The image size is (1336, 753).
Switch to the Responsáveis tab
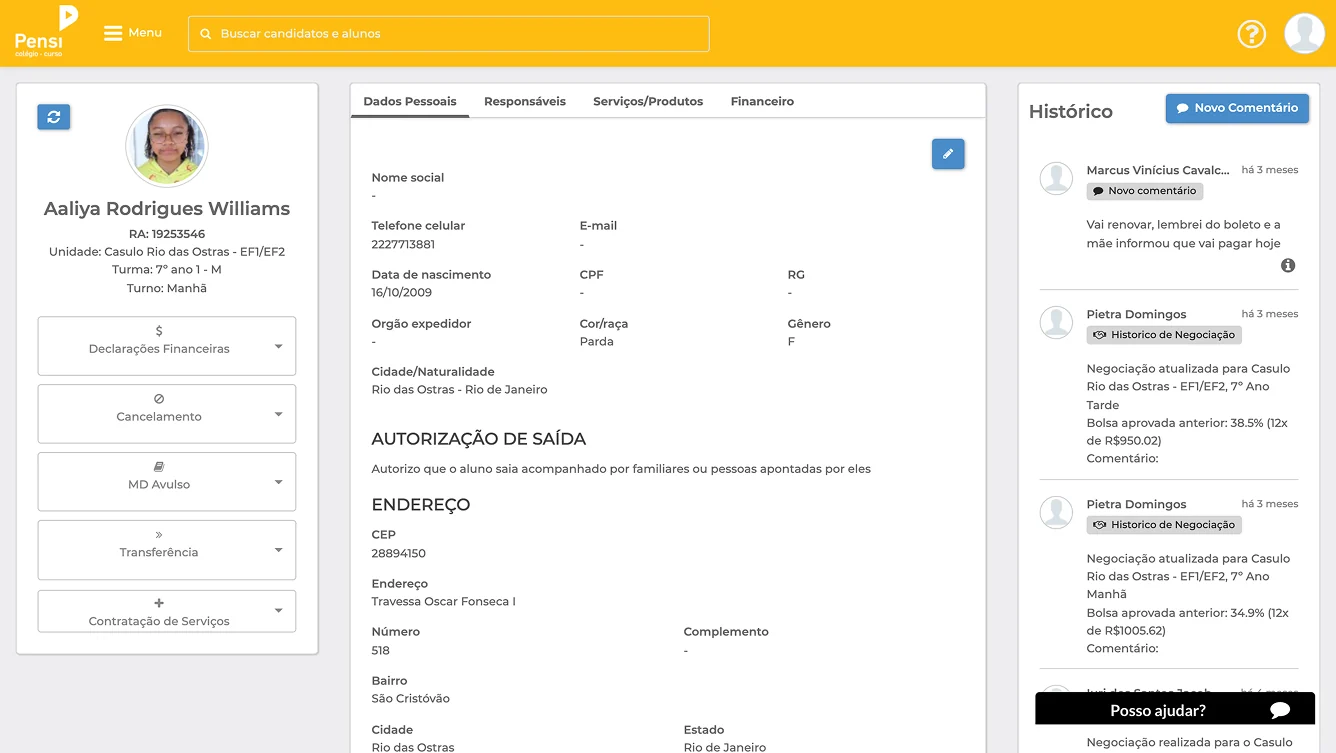(x=525, y=101)
